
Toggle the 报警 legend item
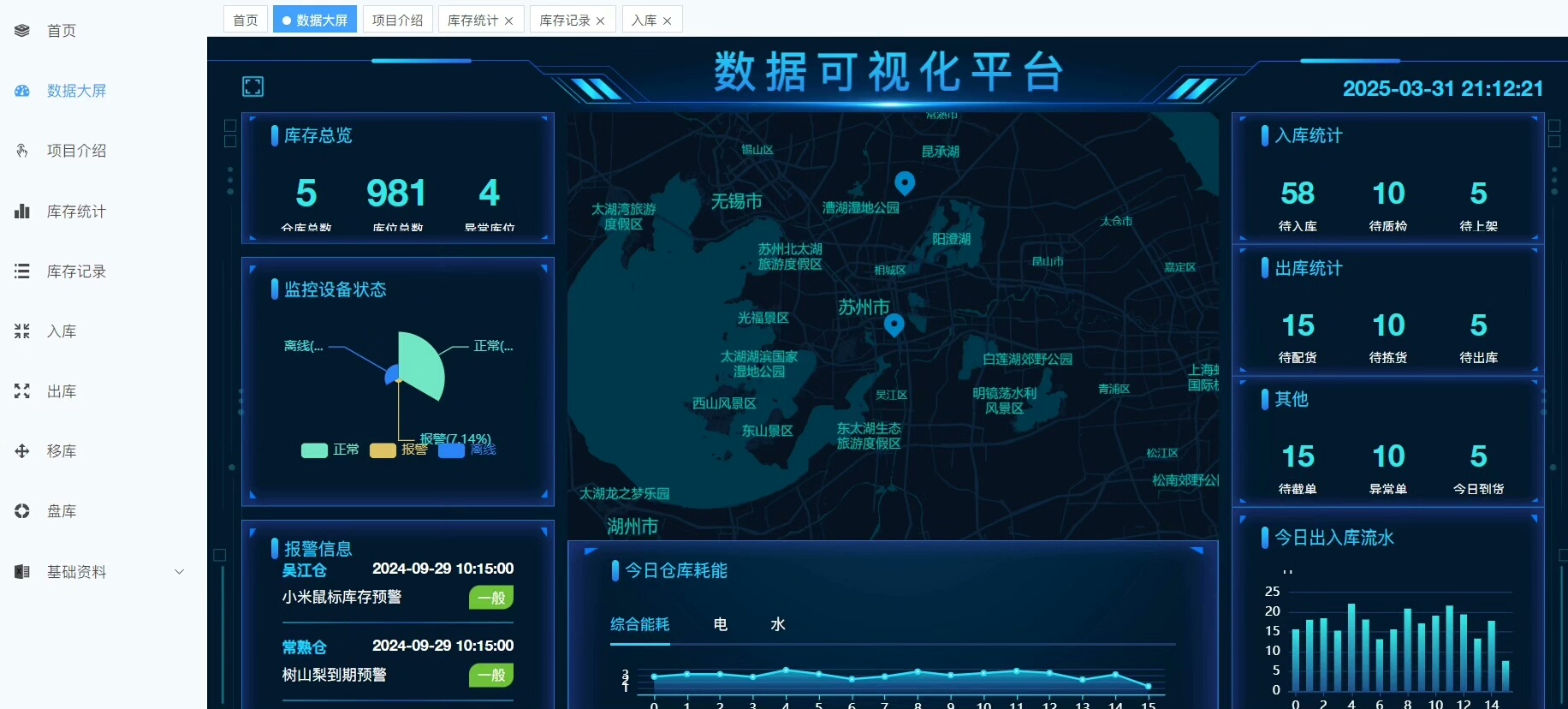tap(383, 450)
